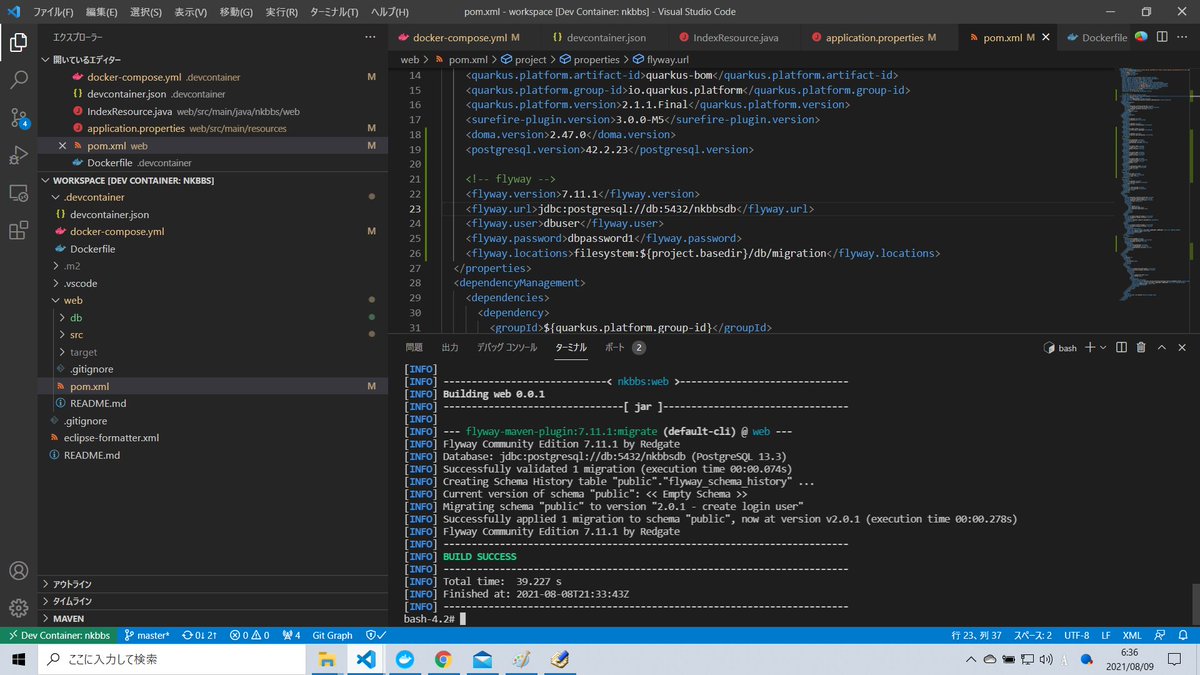Screen dimensions: 1200x675
Task: Open pom.xml in the workspace tree
Action: click(211, 386)
